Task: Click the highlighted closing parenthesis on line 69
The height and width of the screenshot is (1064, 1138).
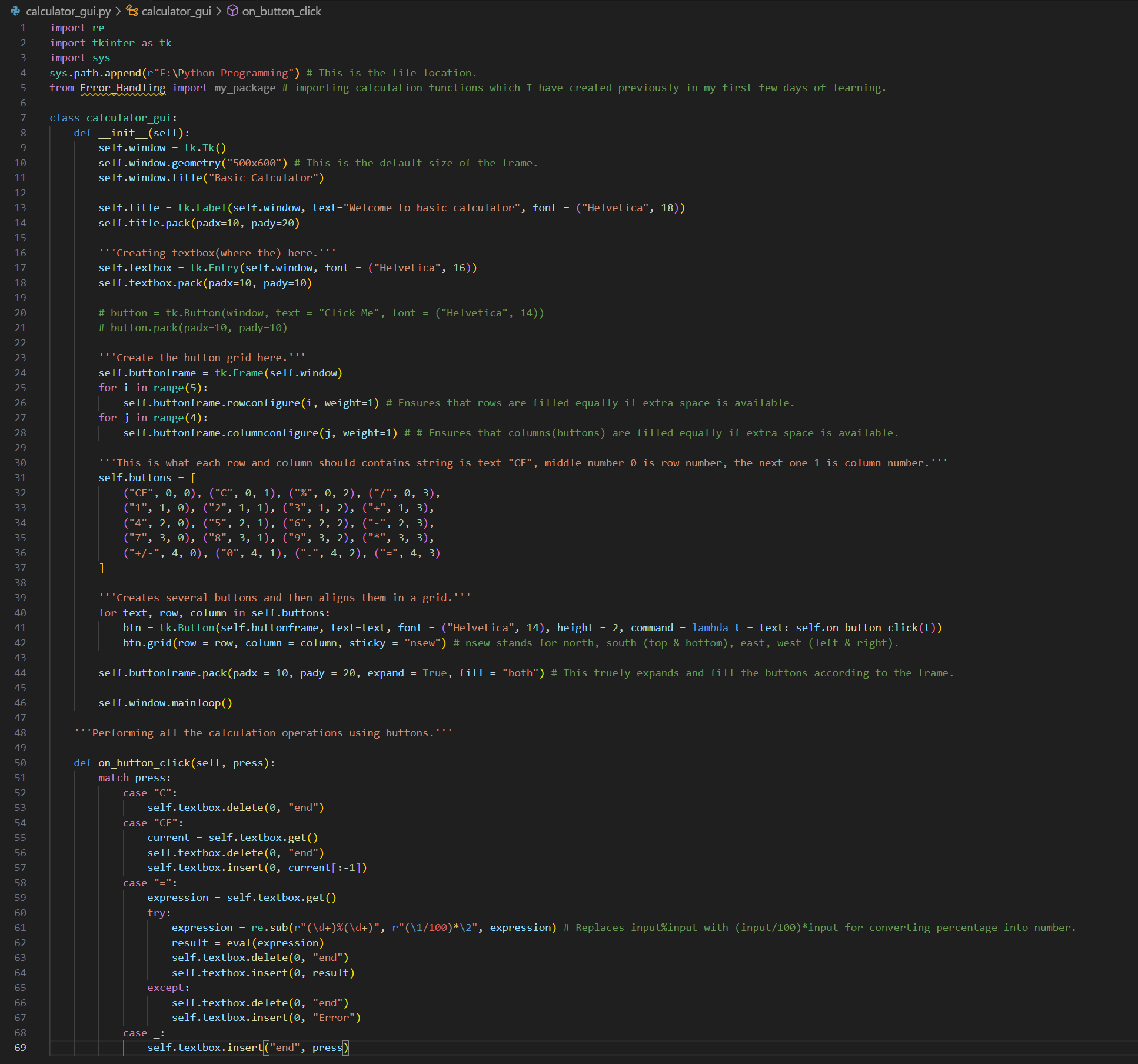Action: pos(345,1048)
